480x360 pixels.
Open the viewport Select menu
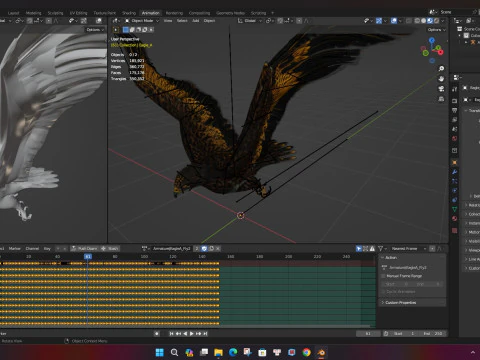coord(182,21)
